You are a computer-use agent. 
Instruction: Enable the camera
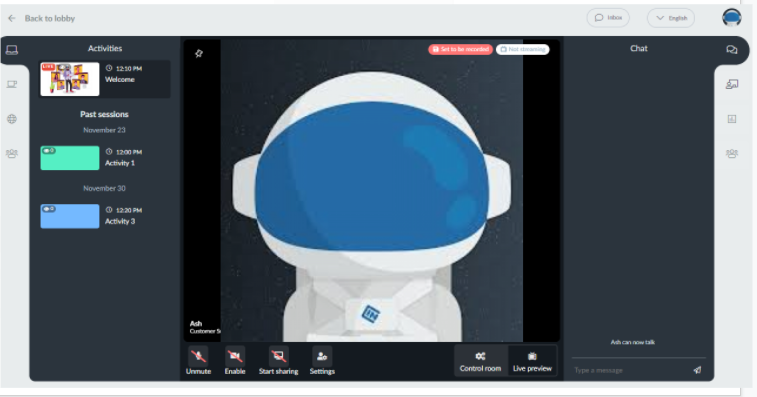coord(235,361)
